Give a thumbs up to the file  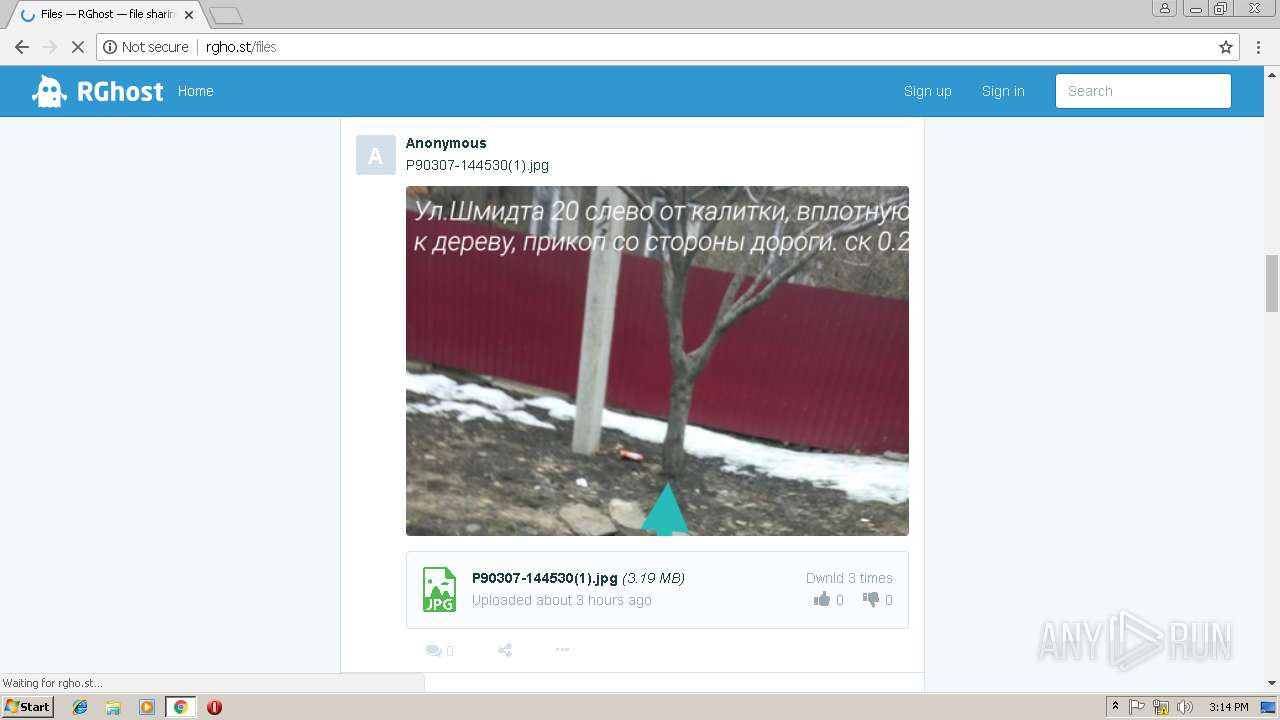[822, 600]
